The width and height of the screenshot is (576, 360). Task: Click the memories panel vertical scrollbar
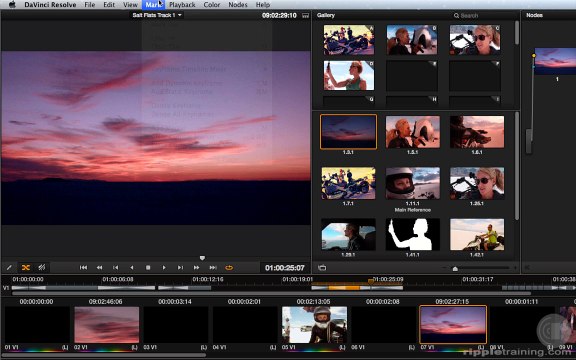[x=516, y=32]
